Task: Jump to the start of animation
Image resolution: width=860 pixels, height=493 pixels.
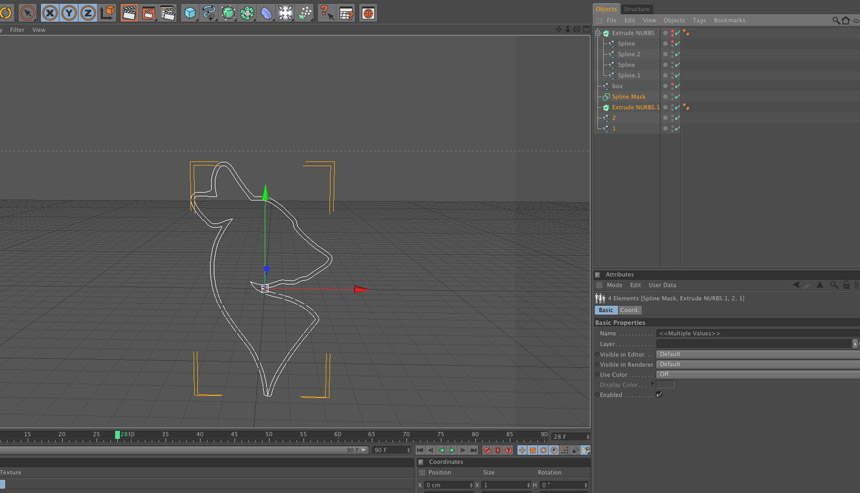Action: click(420, 450)
